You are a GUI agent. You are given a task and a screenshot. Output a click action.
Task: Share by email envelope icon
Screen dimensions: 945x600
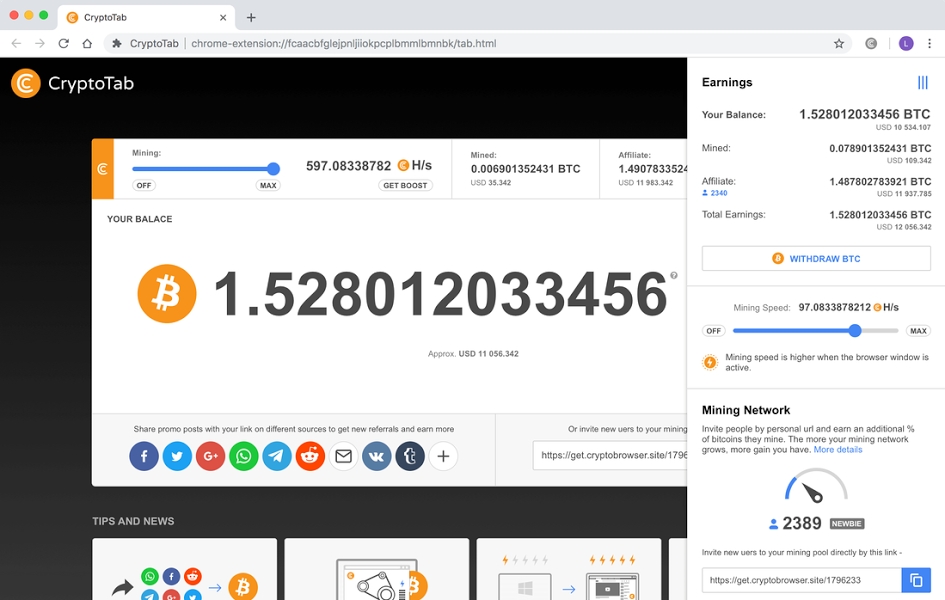tap(344, 456)
